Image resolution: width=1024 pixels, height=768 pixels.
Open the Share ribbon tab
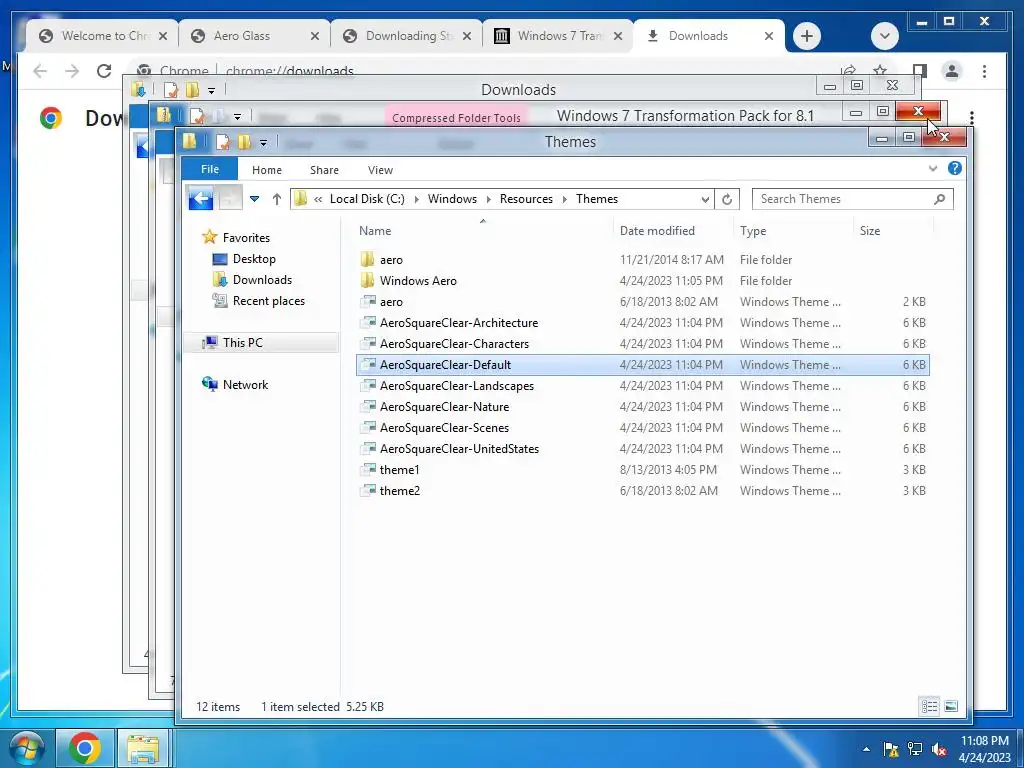[x=324, y=170]
